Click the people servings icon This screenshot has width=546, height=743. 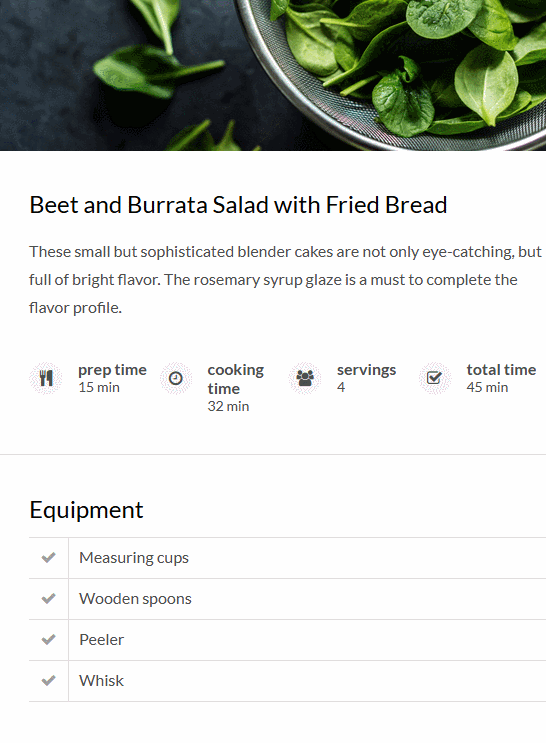[x=305, y=378]
